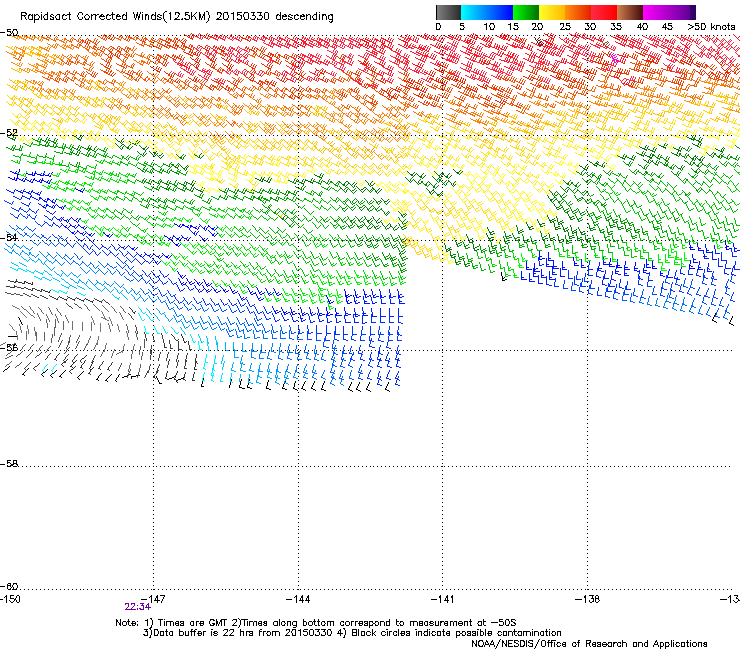Click the -50 latitude axis label
Image resolution: width=740 pixels, height=650 pixels.
pos(9,33)
